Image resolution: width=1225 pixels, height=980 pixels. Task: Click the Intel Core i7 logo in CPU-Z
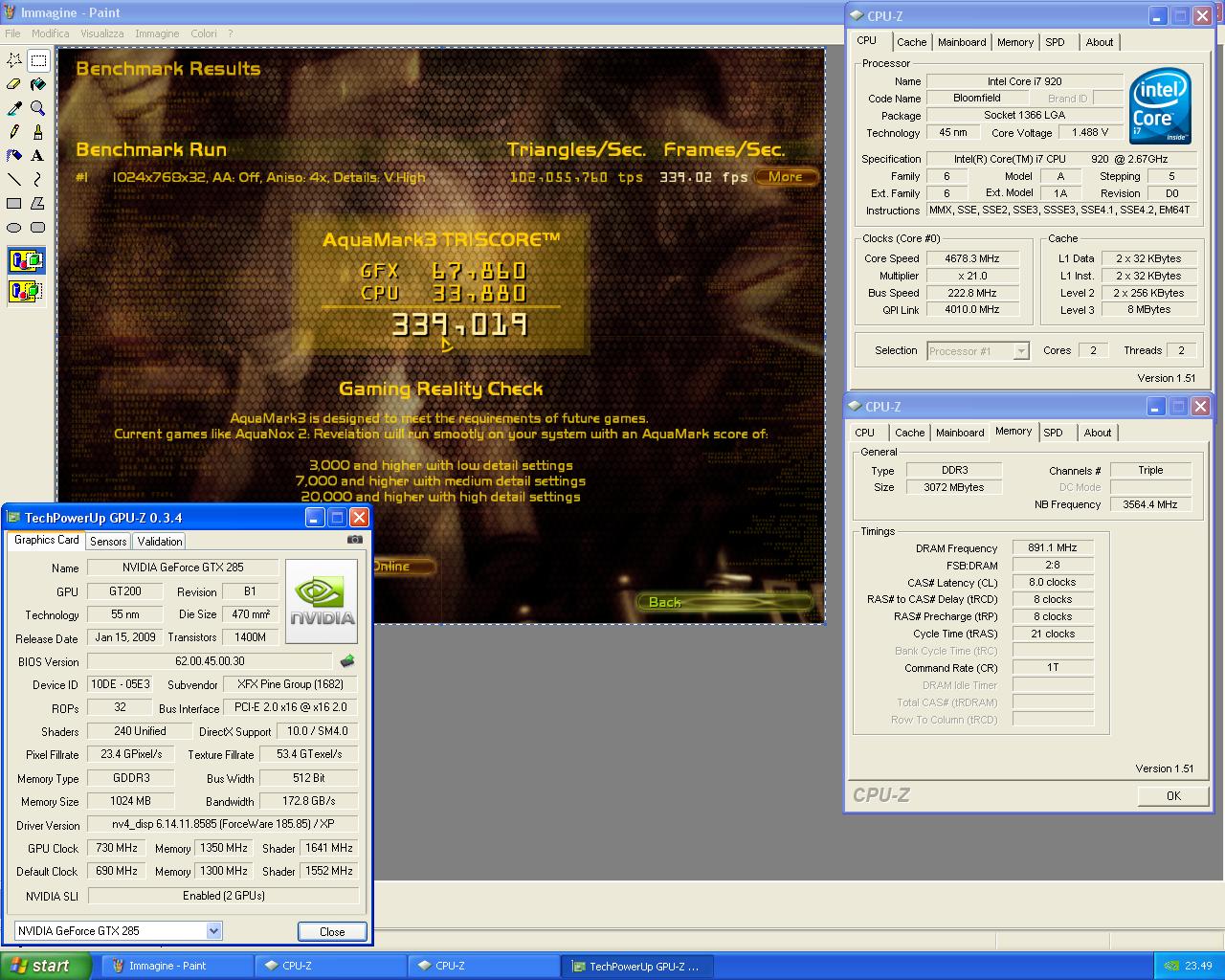(x=1160, y=107)
